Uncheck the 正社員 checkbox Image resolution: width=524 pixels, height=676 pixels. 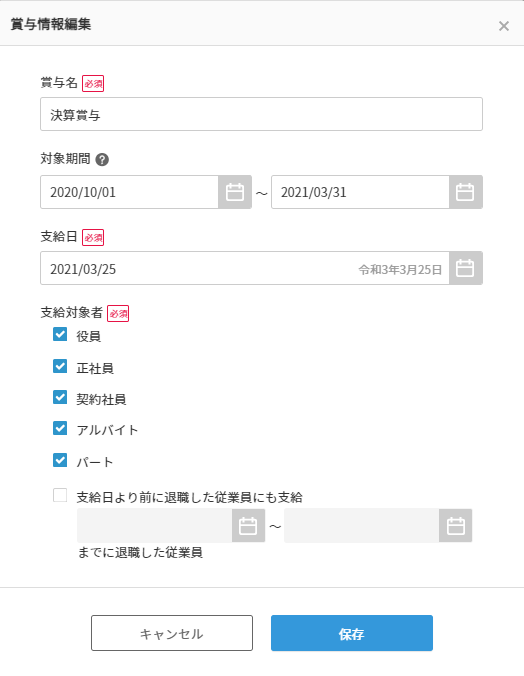(x=60, y=366)
